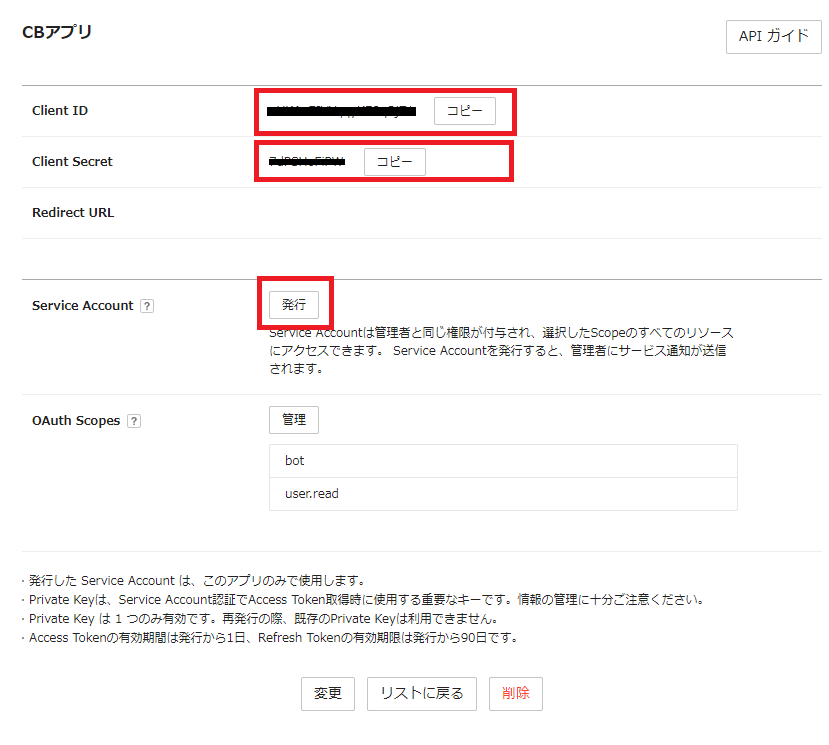Click 発行 to issue Service Account
This screenshot has height=745, width=829.
(294, 304)
